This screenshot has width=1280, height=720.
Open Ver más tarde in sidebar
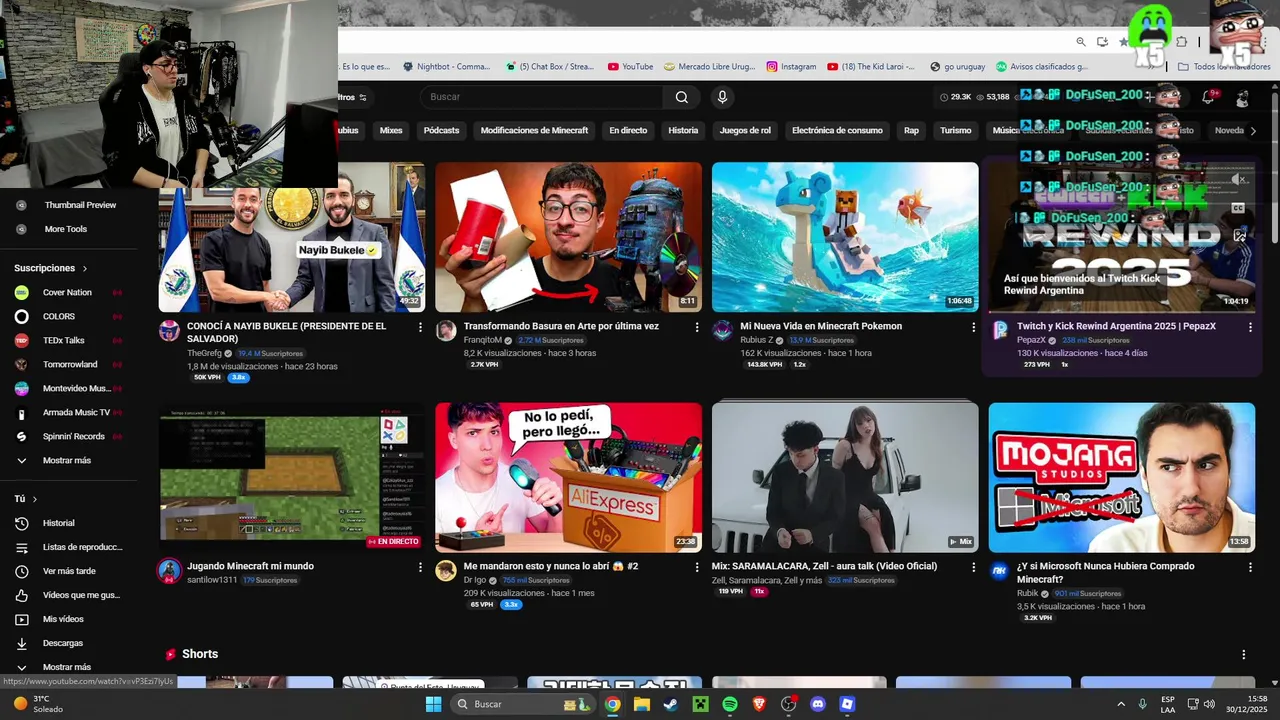click(x=68, y=571)
